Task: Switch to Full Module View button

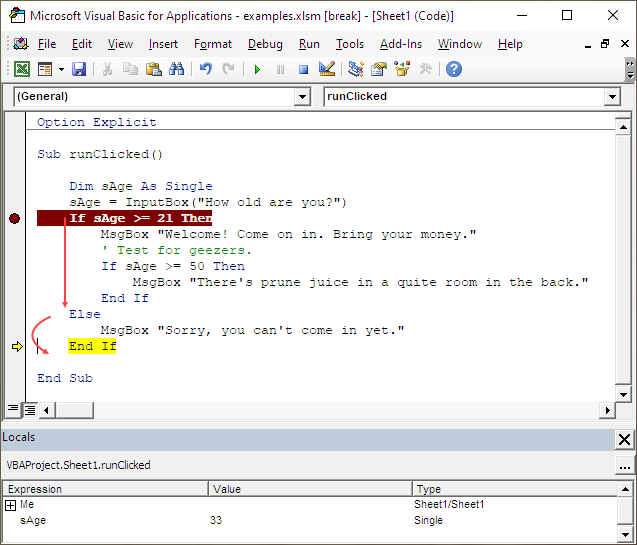Action: 30,410
